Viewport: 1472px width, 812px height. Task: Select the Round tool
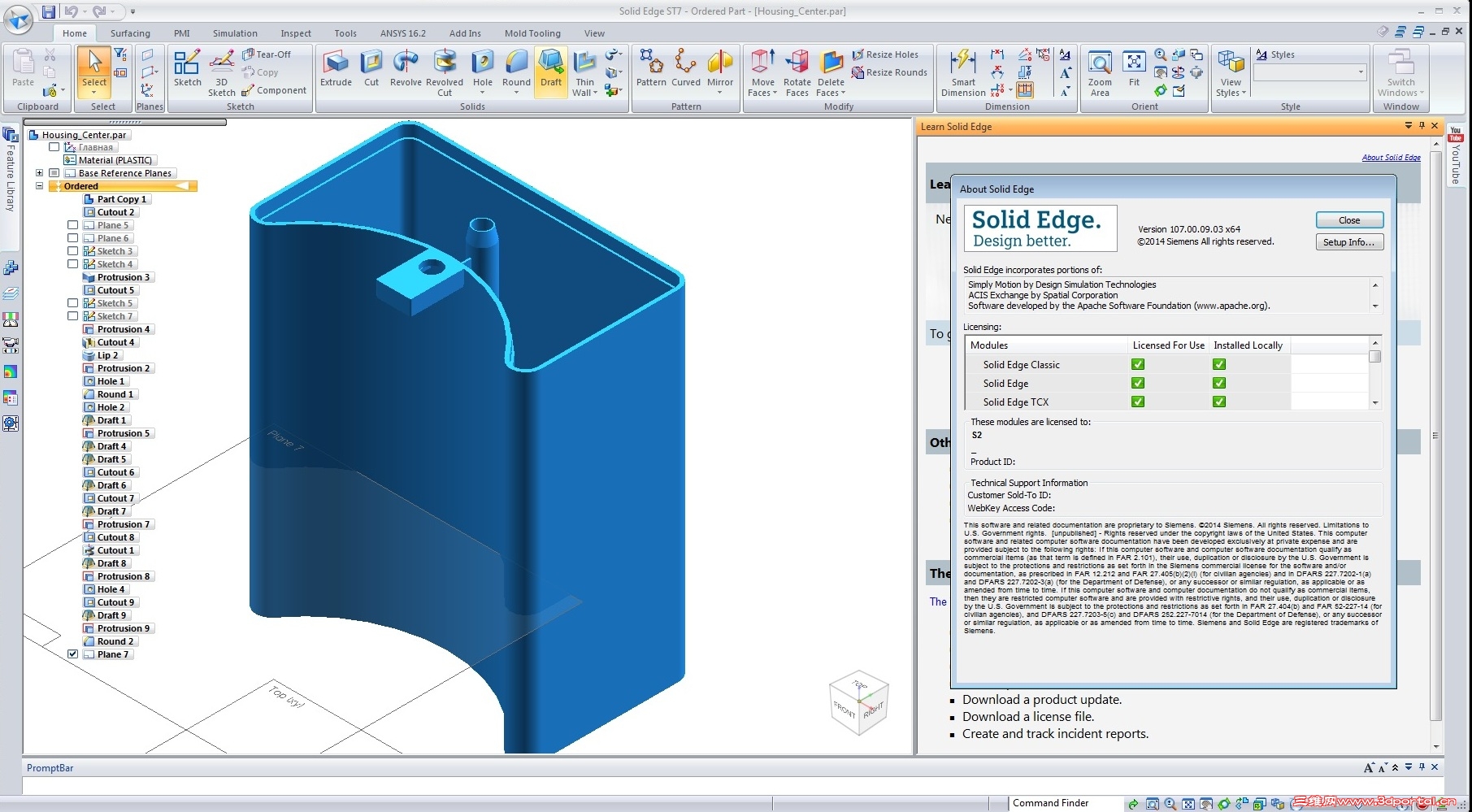(x=516, y=69)
